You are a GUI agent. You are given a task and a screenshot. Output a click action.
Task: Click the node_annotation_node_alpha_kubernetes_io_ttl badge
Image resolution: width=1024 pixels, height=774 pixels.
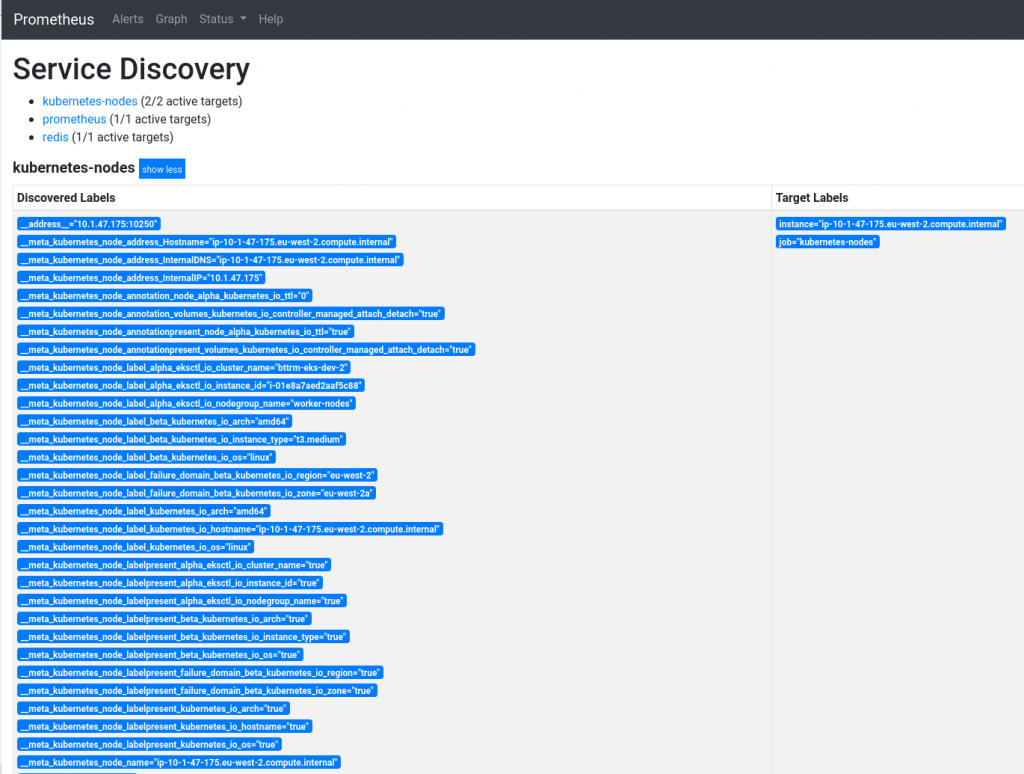tap(166, 295)
